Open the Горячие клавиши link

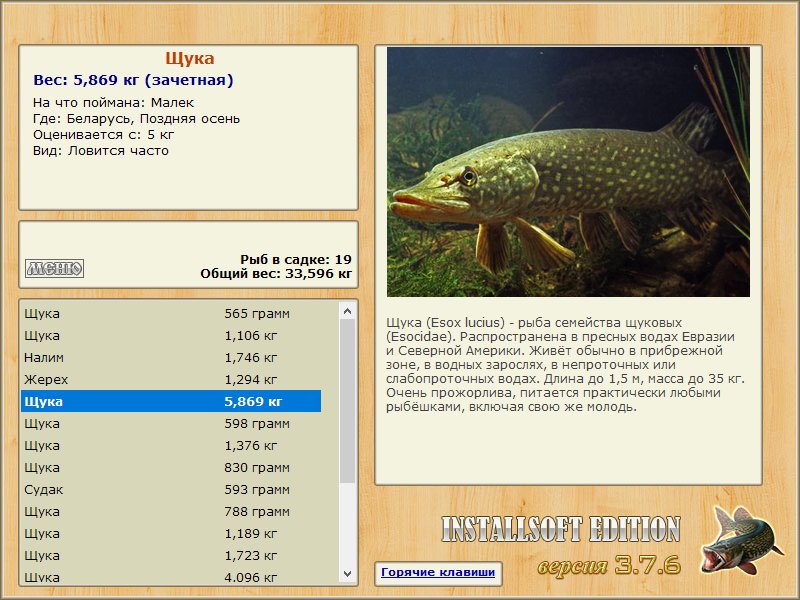[438, 572]
